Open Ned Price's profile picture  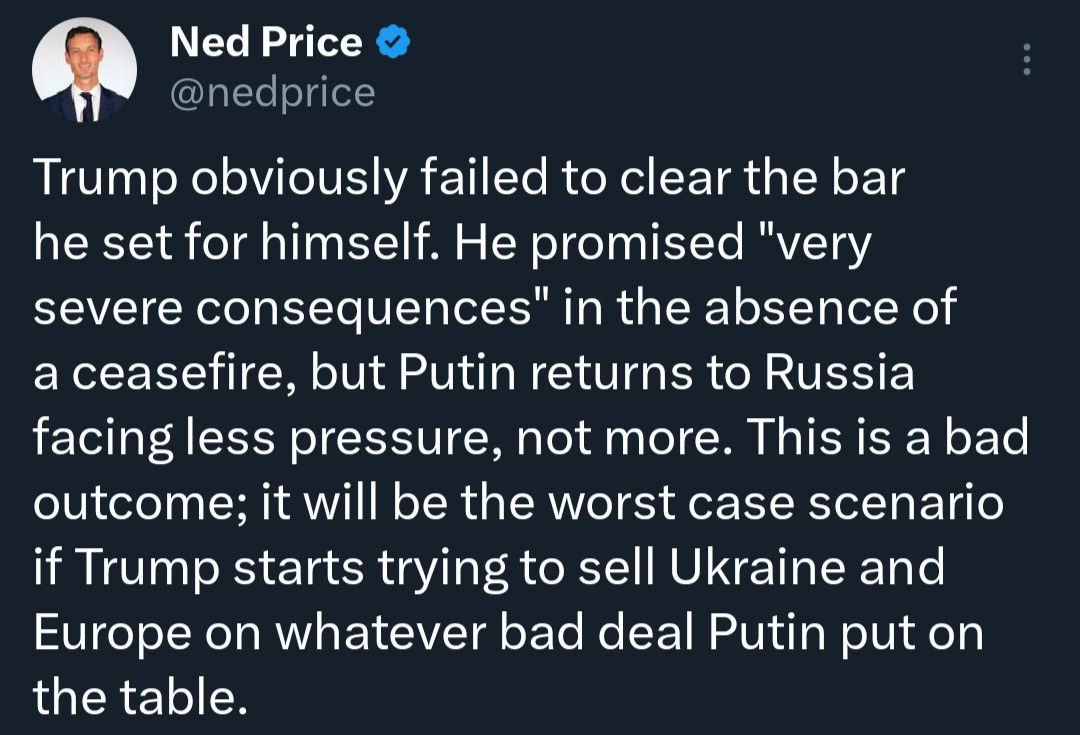[84, 70]
